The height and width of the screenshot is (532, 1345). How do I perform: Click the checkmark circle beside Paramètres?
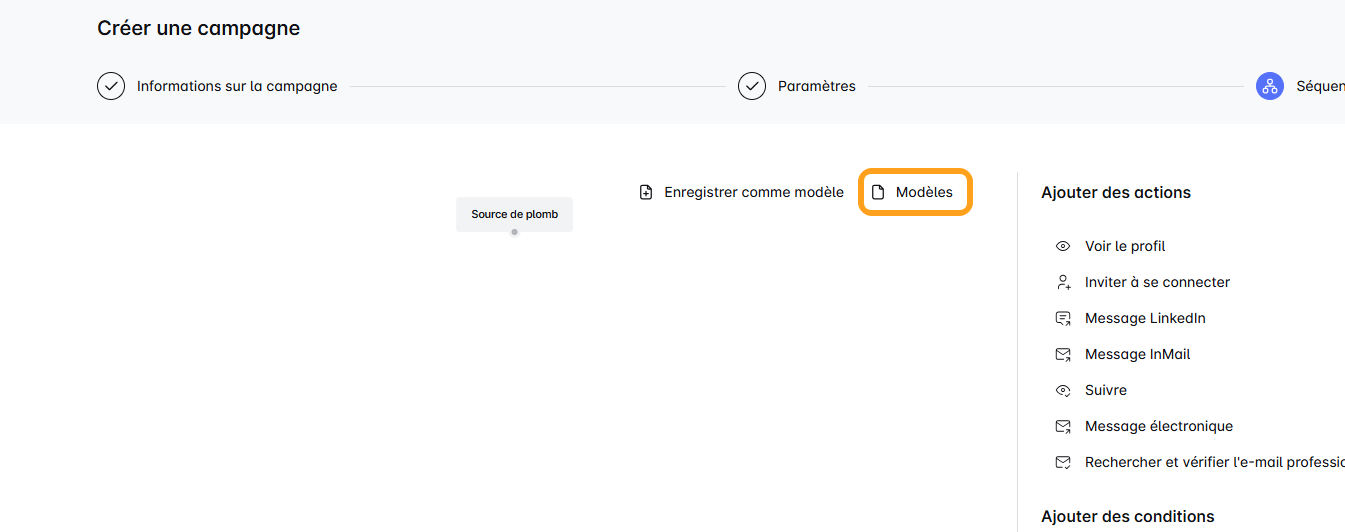pyautogui.click(x=751, y=86)
